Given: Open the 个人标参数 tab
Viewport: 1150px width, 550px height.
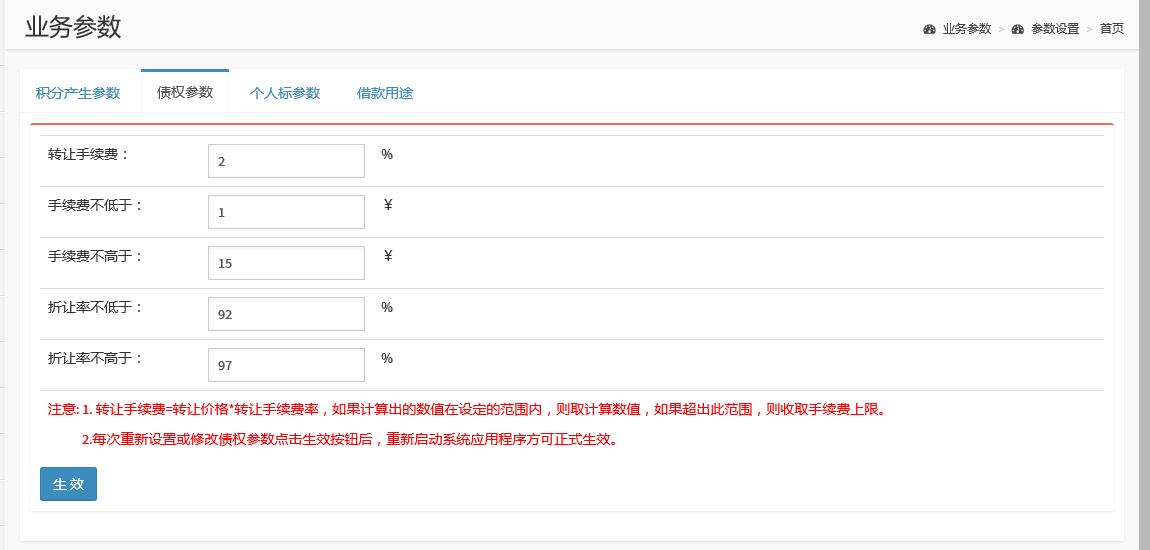Looking at the screenshot, I should coord(285,93).
